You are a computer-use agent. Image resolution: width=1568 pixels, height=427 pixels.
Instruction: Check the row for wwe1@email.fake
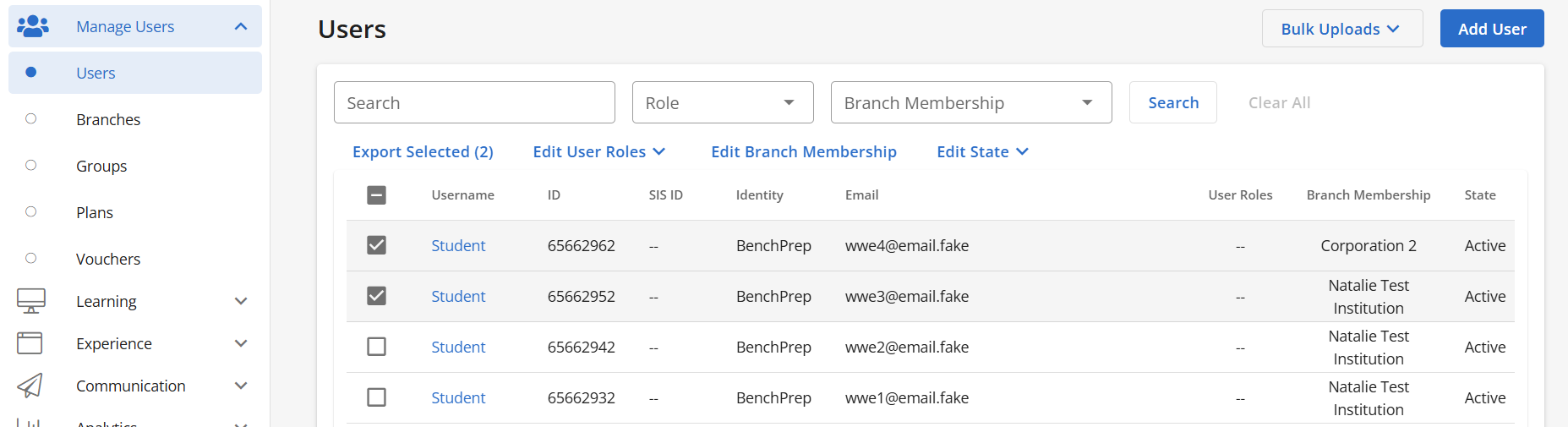point(377,397)
